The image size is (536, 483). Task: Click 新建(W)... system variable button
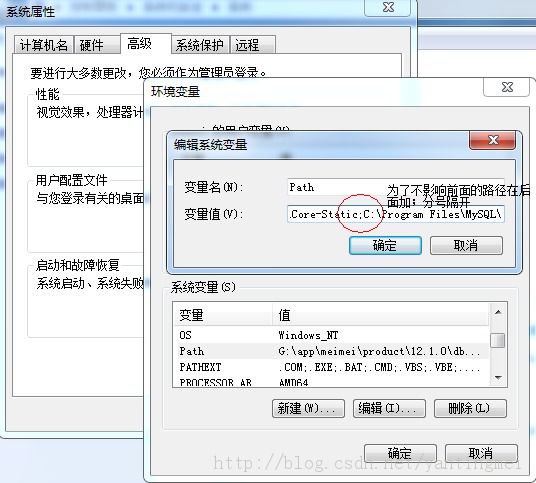point(308,408)
